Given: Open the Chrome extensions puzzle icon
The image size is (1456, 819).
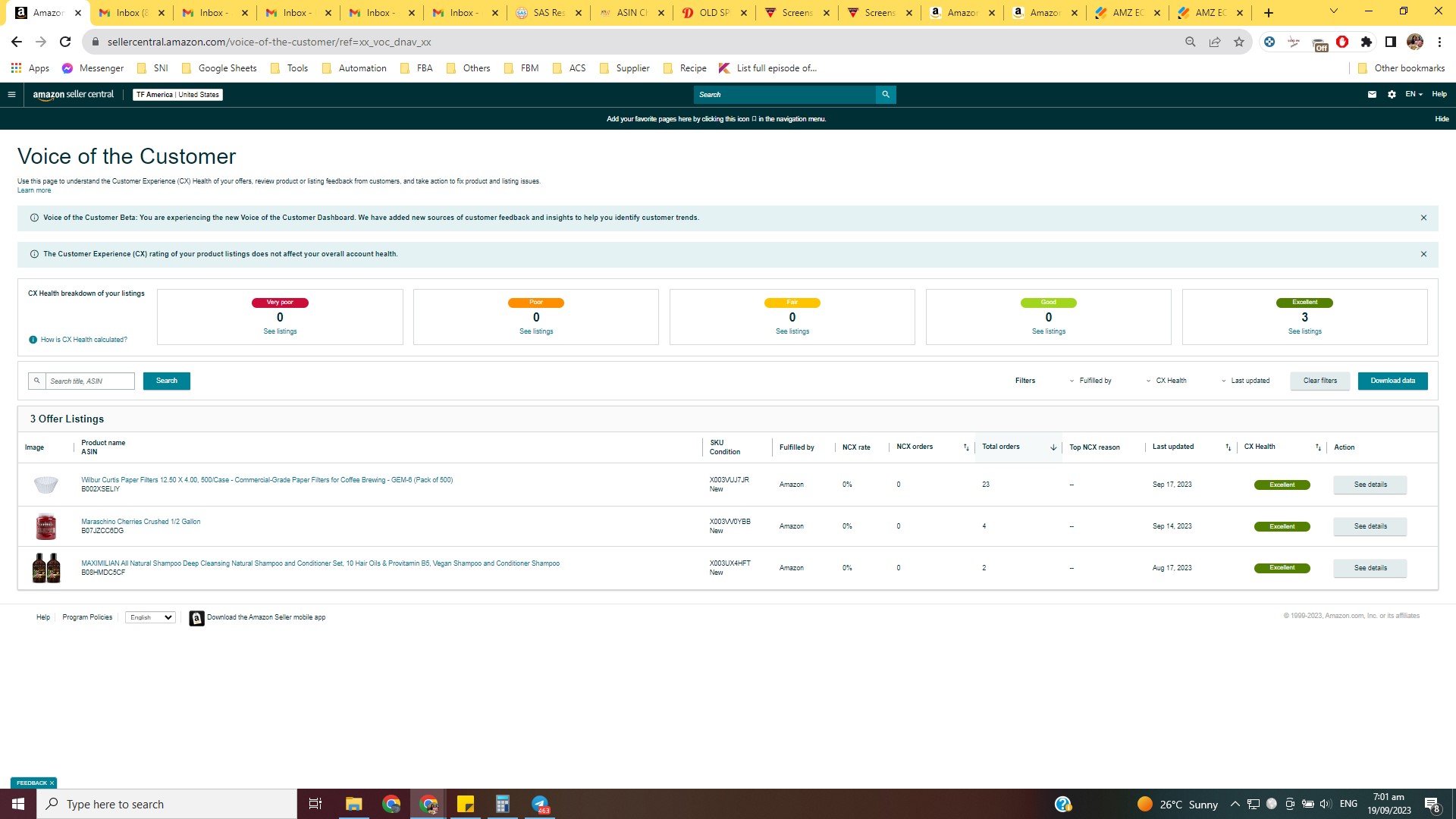Looking at the screenshot, I should [1367, 42].
